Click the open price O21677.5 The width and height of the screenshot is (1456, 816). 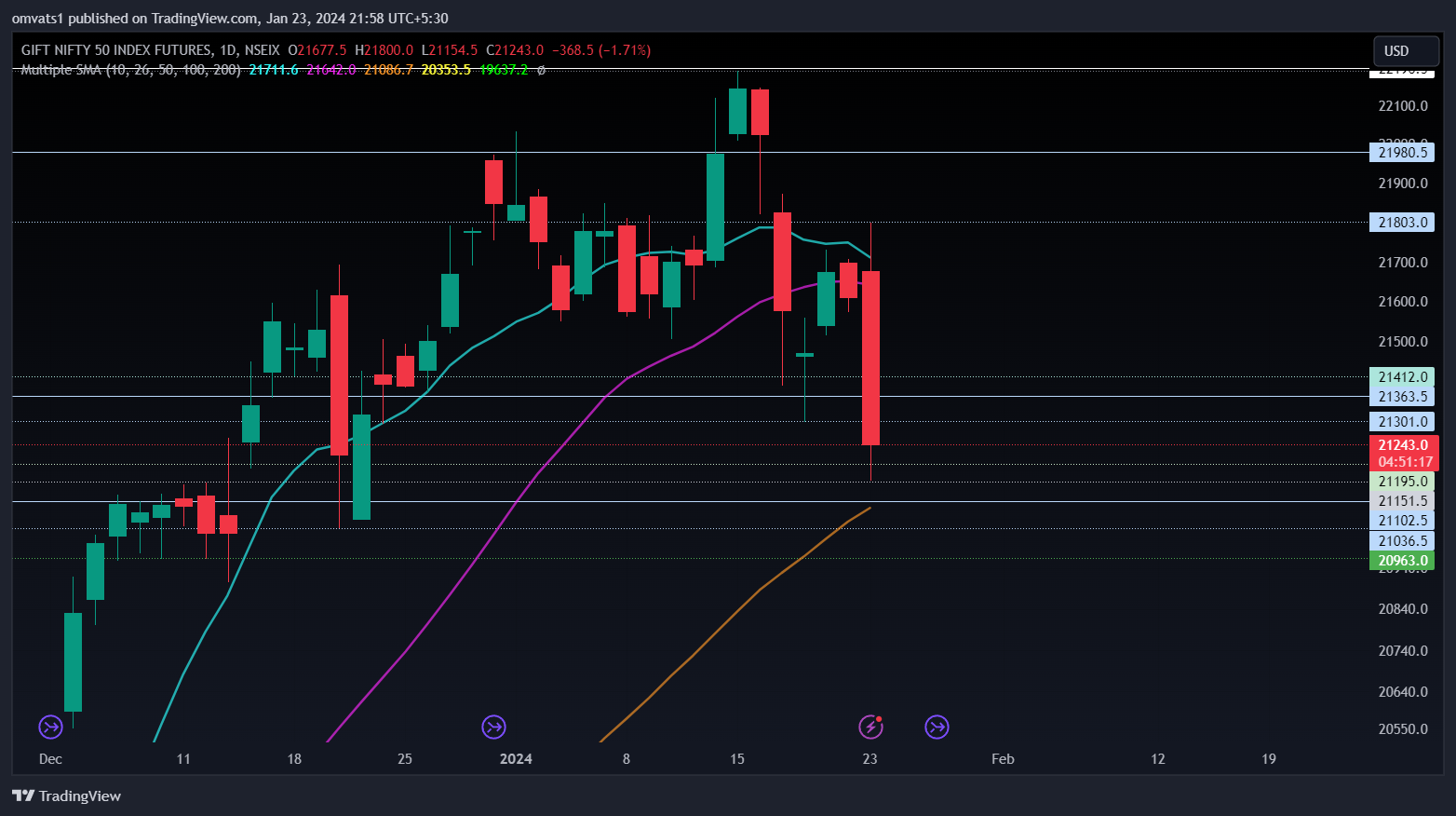[317, 50]
